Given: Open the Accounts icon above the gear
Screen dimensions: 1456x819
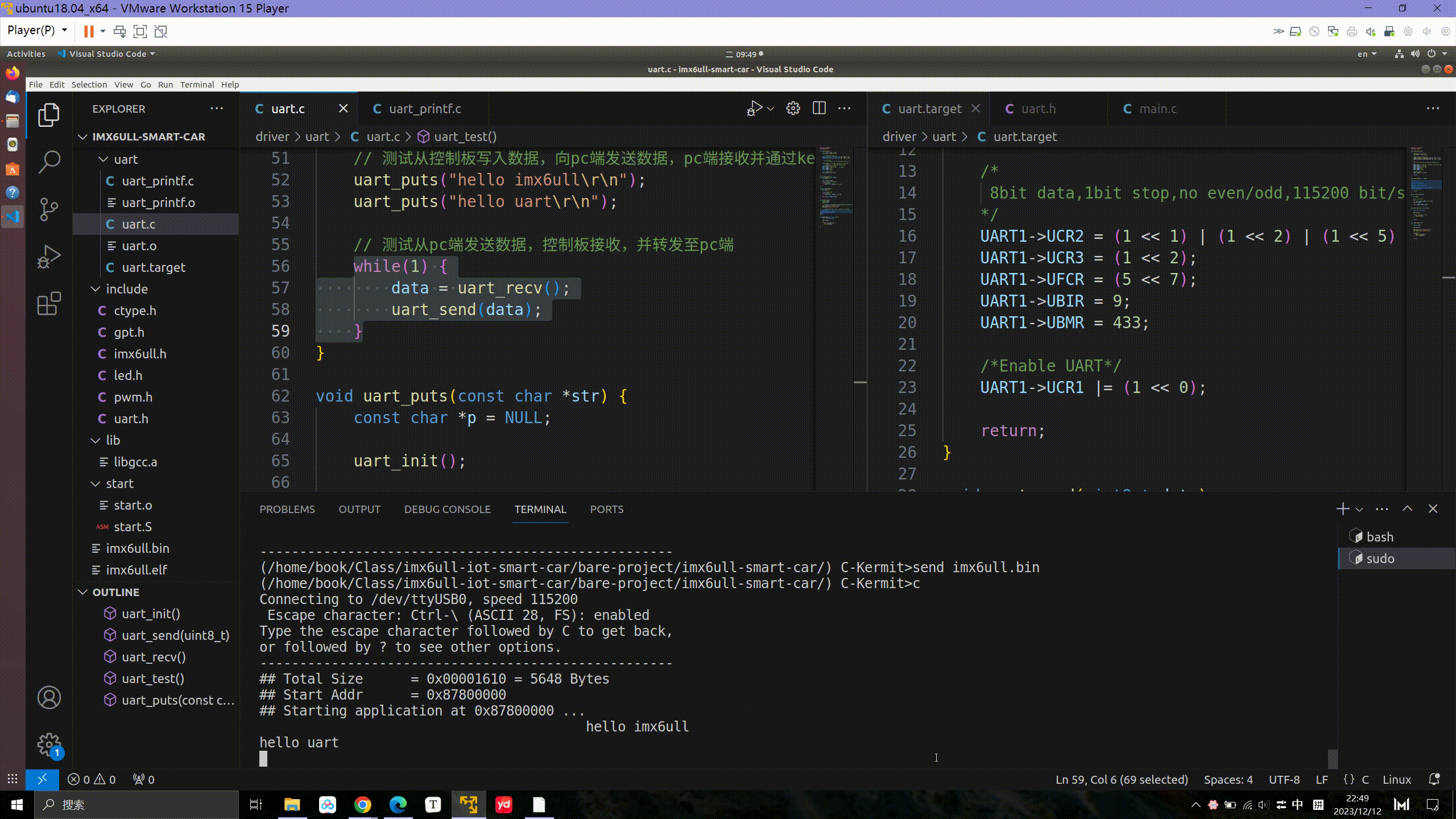Looking at the screenshot, I should coord(49,698).
